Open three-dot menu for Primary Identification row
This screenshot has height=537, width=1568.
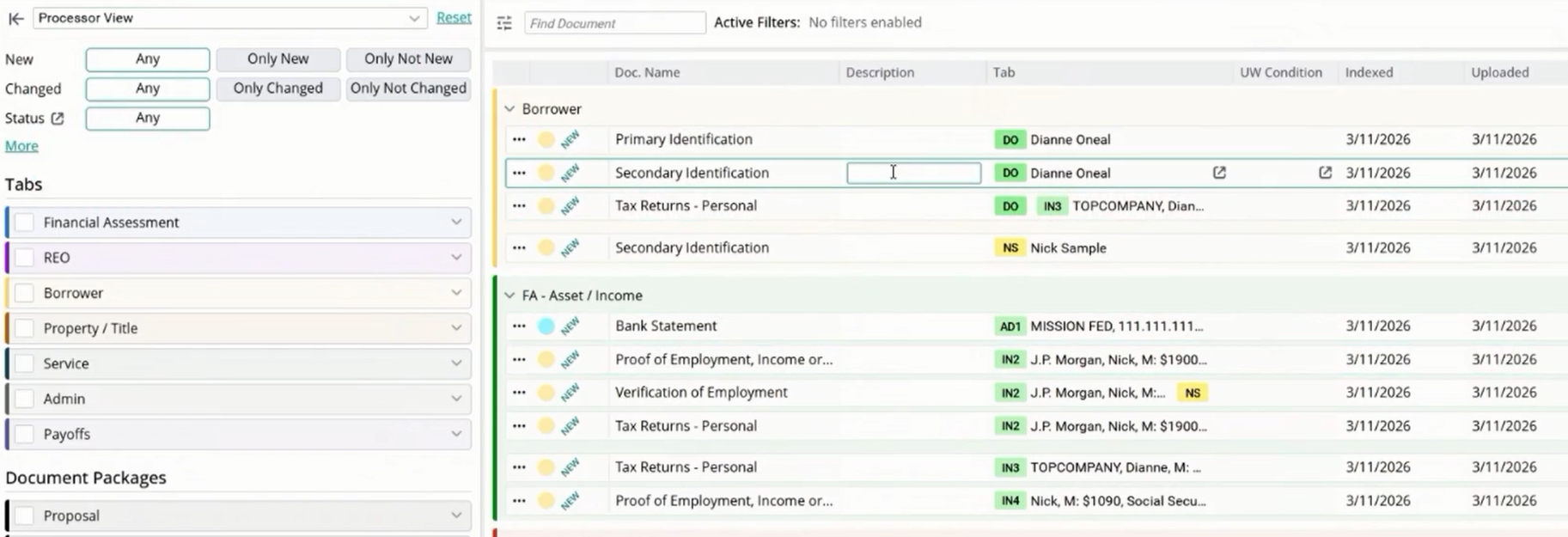(x=519, y=139)
